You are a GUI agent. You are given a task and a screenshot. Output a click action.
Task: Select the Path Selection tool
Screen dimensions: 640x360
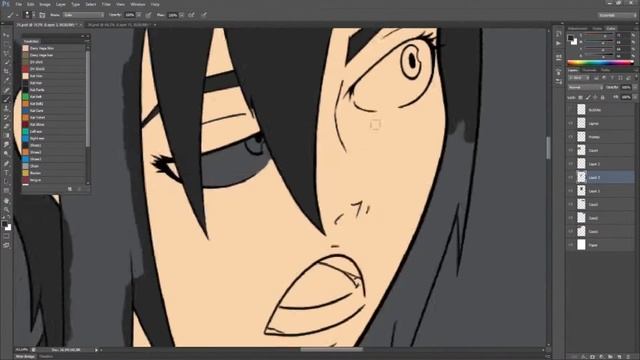click(6, 181)
